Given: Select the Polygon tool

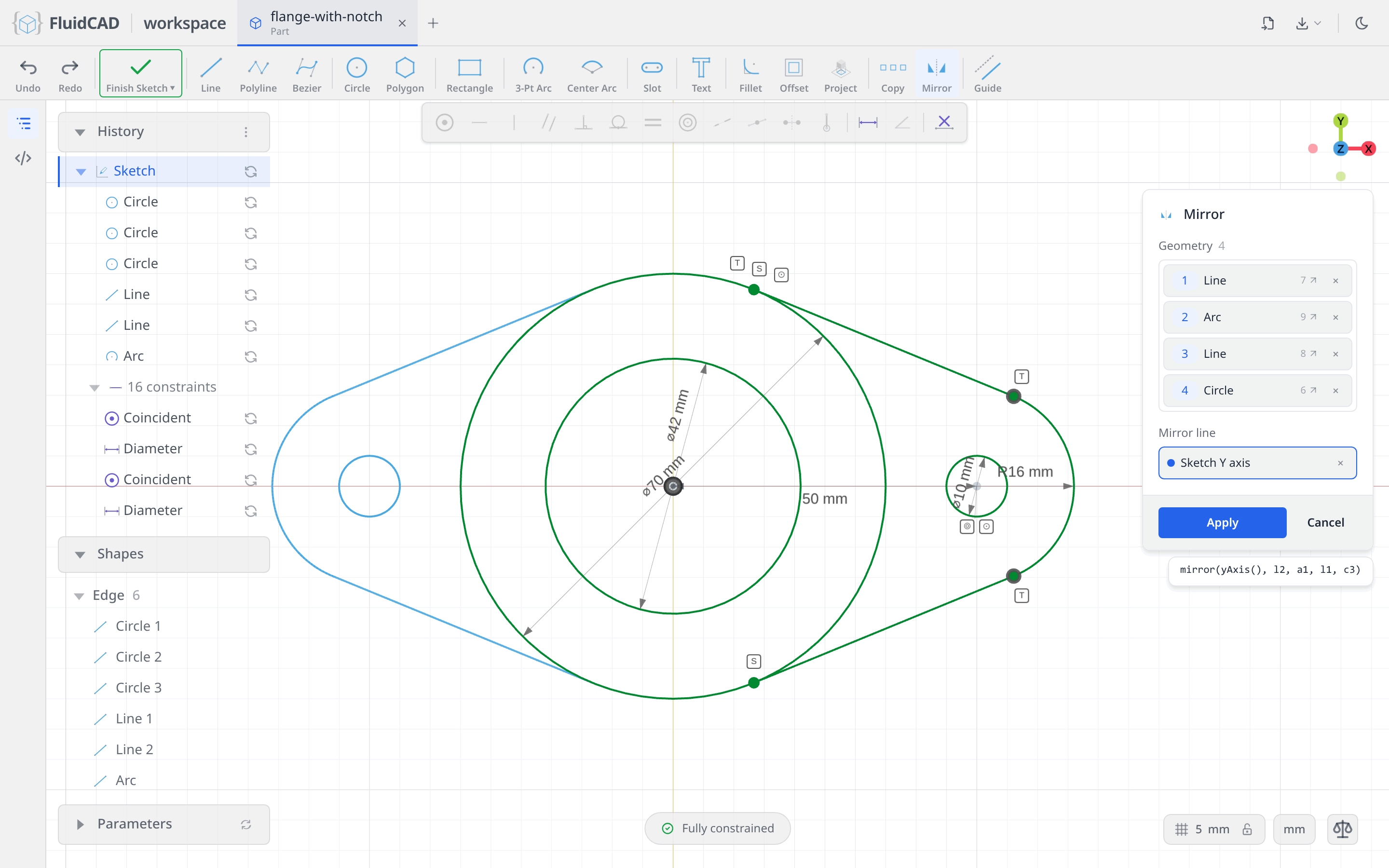Looking at the screenshot, I should 405,75.
